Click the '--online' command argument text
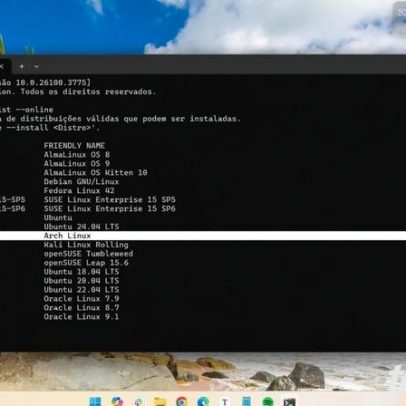The height and width of the screenshot is (406, 406). click(x=34, y=110)
